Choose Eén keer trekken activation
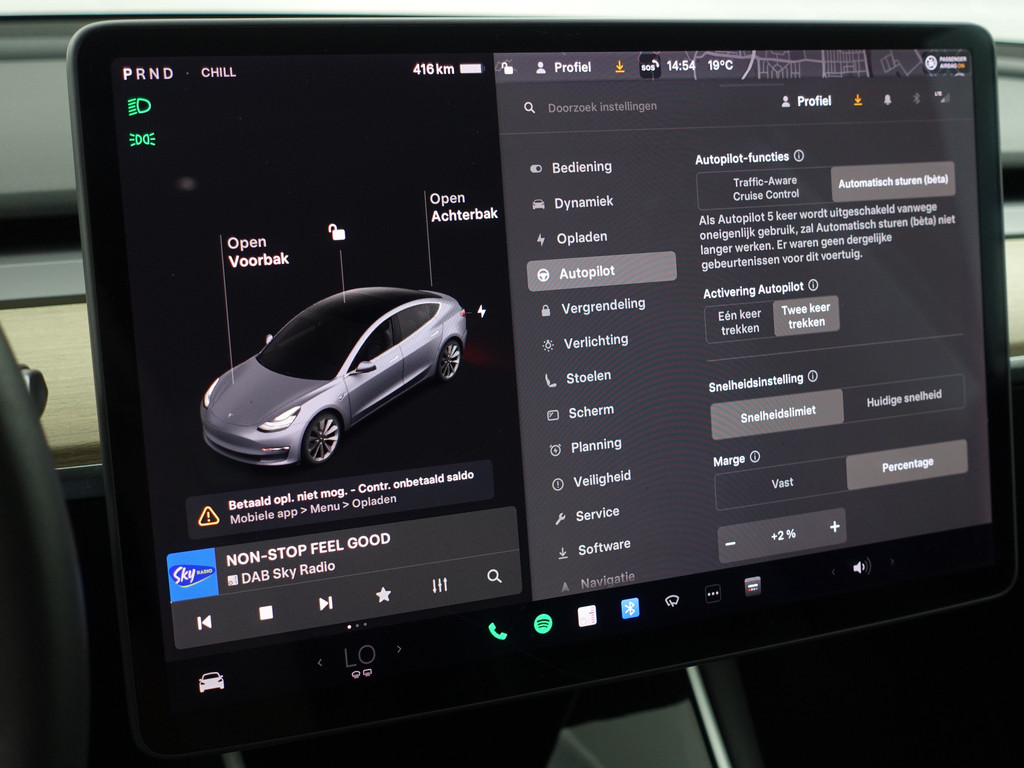The width and height of the screenshot is (1024, 768). tap(740, 322)
